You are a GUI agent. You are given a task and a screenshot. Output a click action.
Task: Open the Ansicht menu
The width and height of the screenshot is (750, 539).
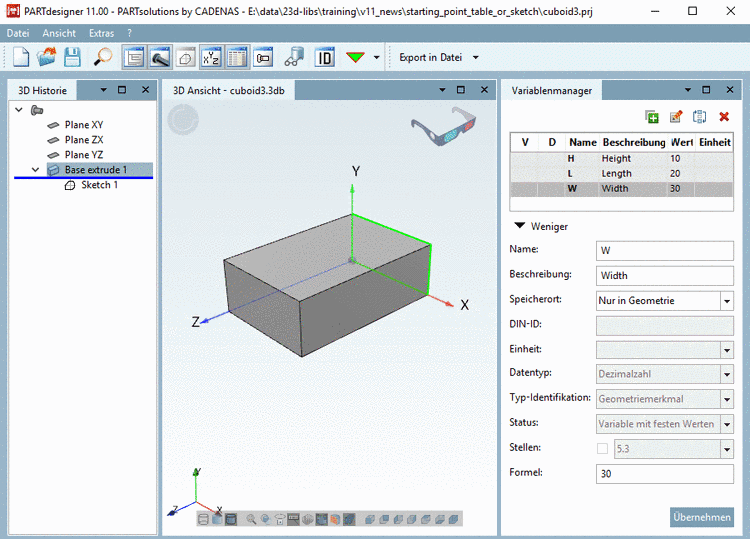pyautogui.click(x=59, y=33)
